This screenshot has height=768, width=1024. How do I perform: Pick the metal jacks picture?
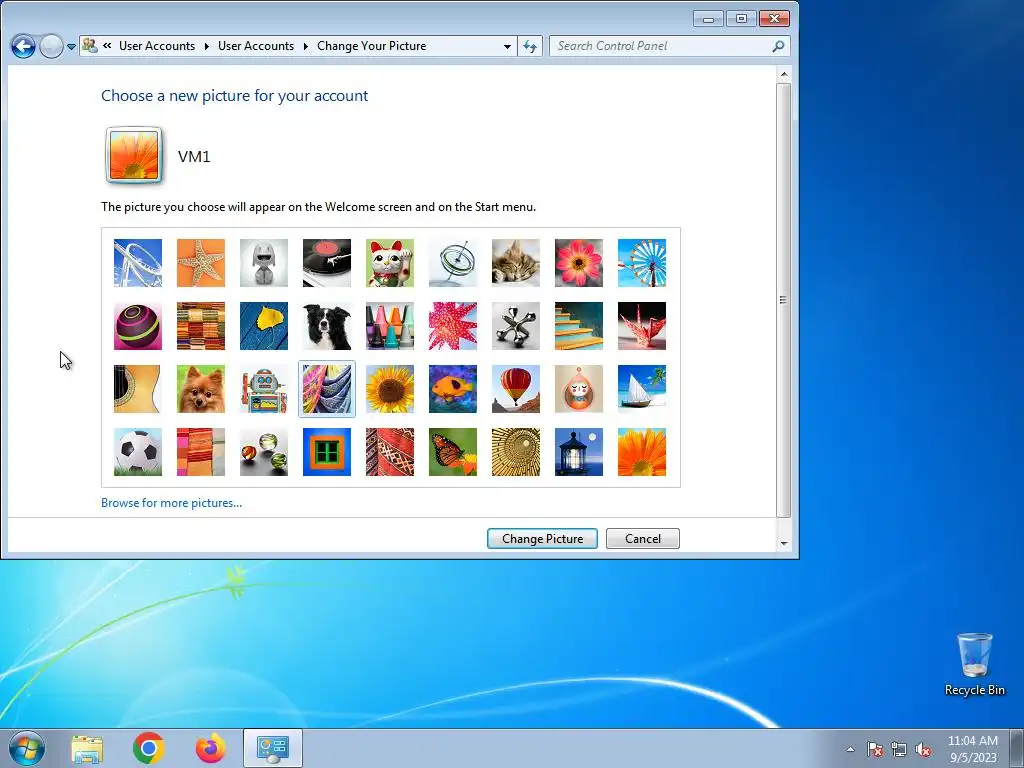coord(516,326)
